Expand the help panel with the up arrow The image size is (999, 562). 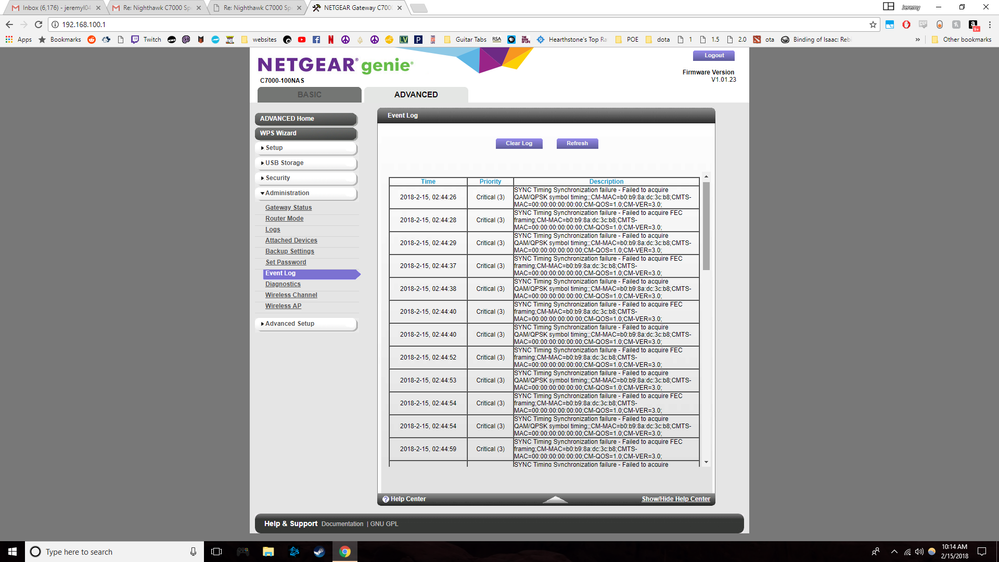(555, 499)
